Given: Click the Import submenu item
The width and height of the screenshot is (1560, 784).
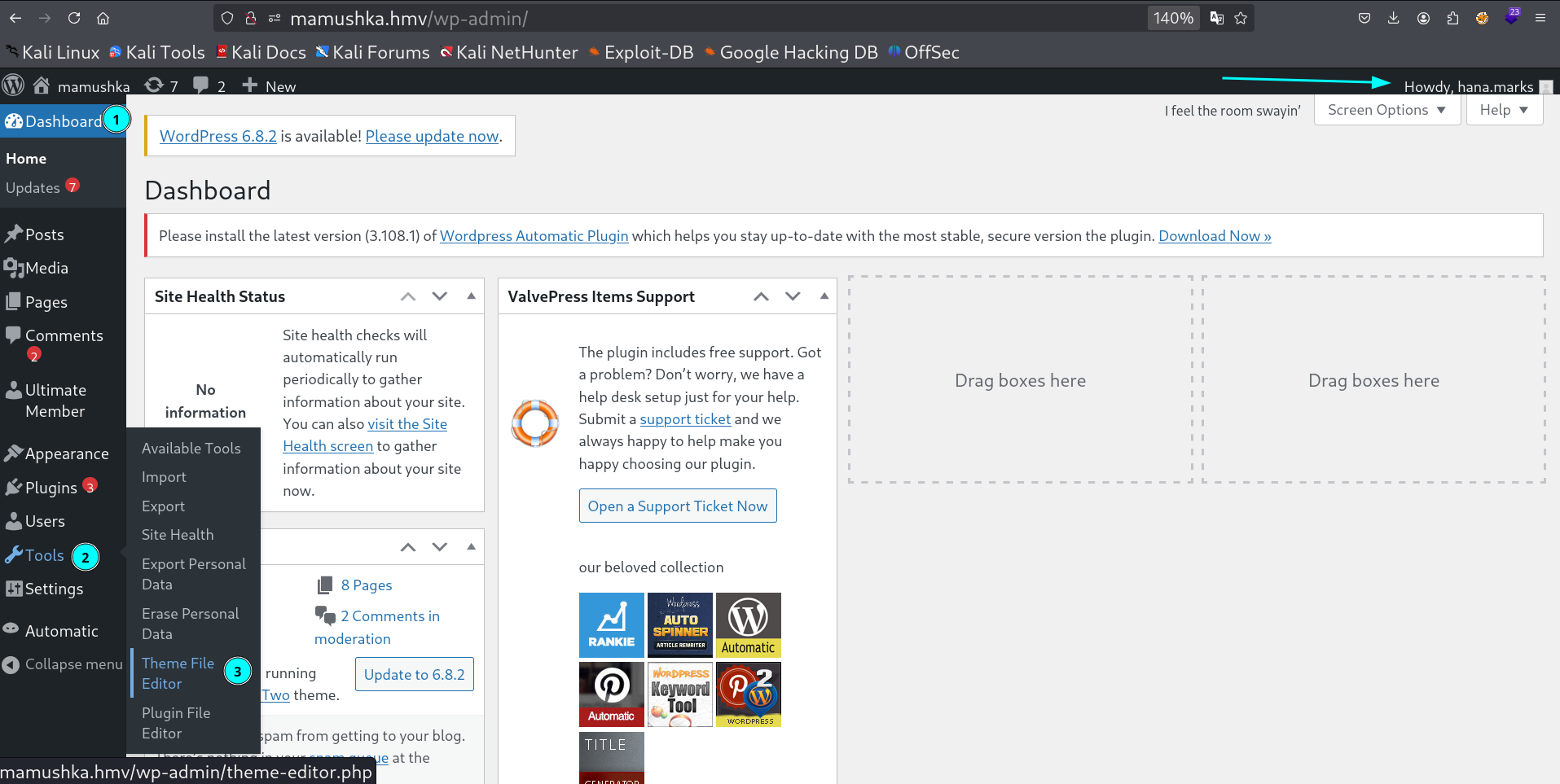Looking at the screenshot, I should pos(164,477).
